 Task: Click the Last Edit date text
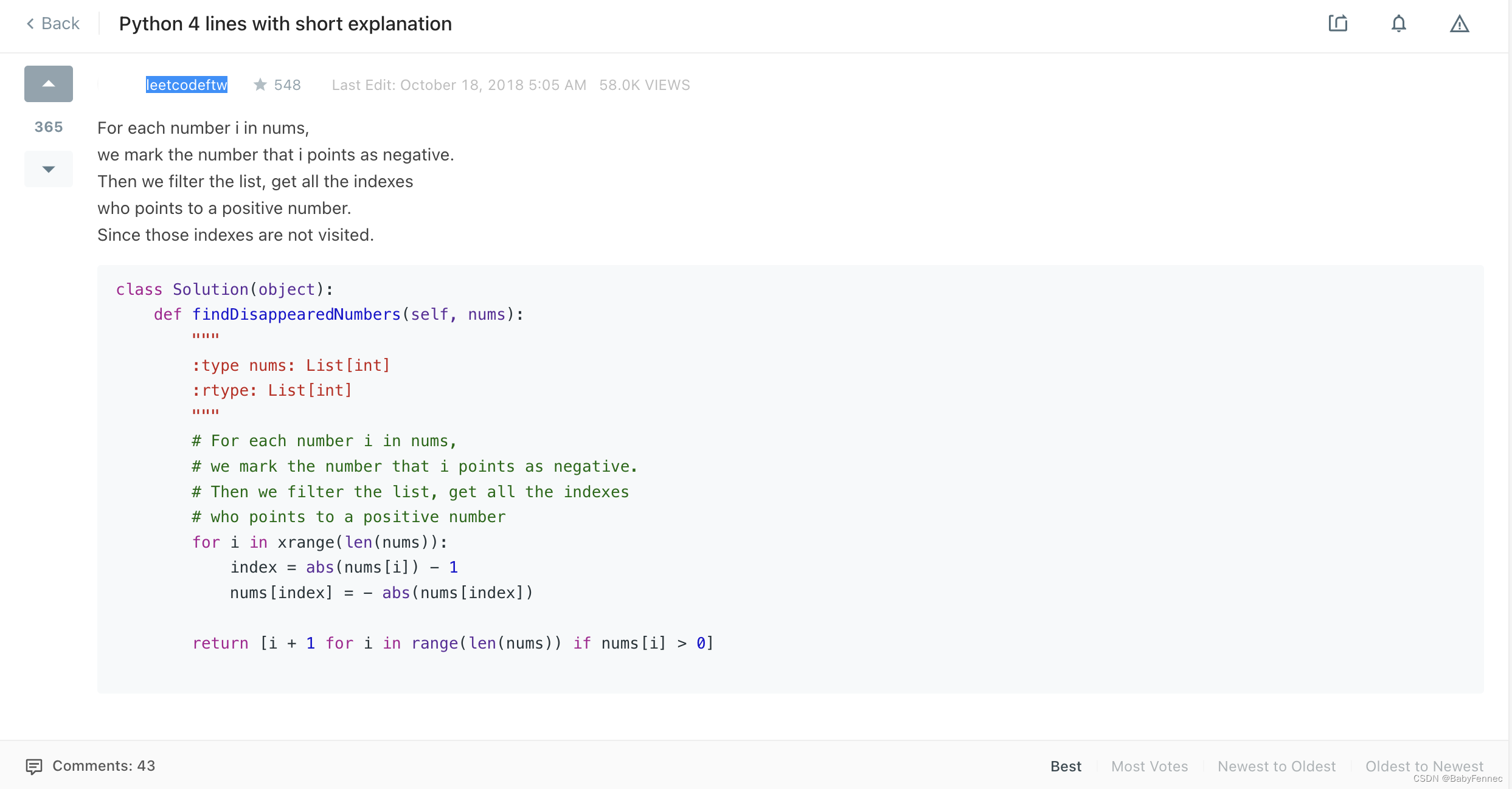coord(459,85)
